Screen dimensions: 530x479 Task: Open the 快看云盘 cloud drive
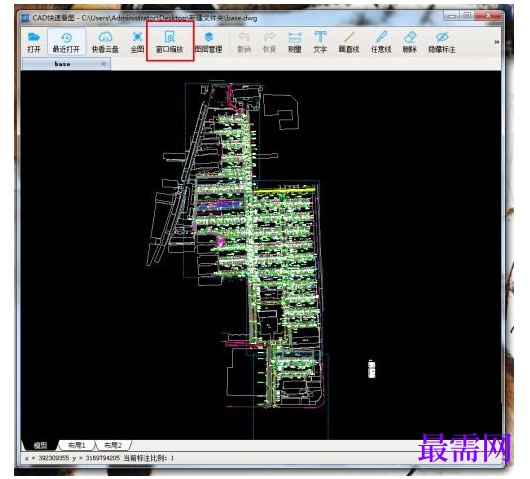click(x=105, y=42)
